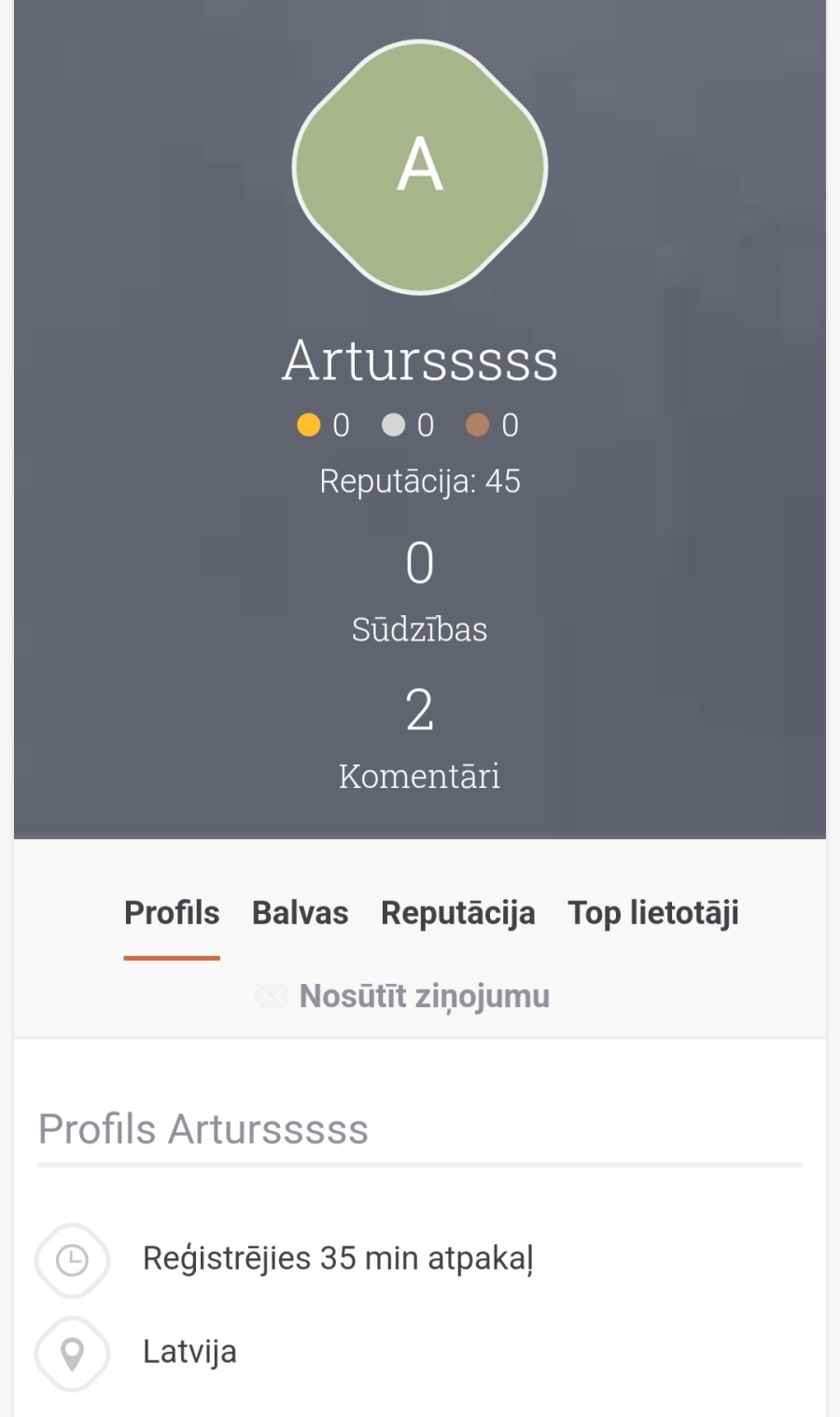
Task: Click the gold badge dot
Action: point(309,425)
